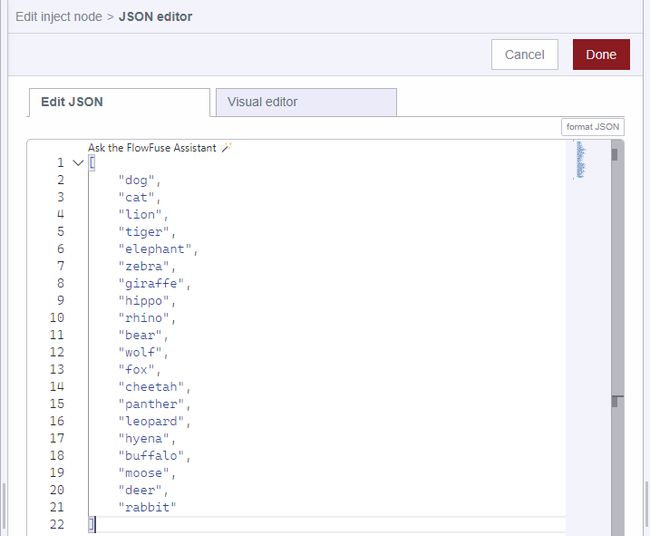Click line number 10 in the gutter
Screen dimensions: 650x536
(57, 318)
